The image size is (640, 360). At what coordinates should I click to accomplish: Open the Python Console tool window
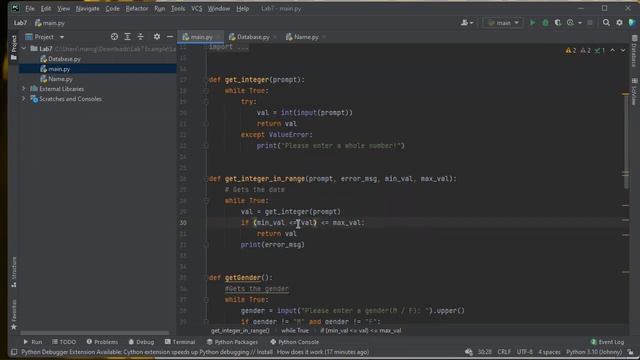[294, 342]
